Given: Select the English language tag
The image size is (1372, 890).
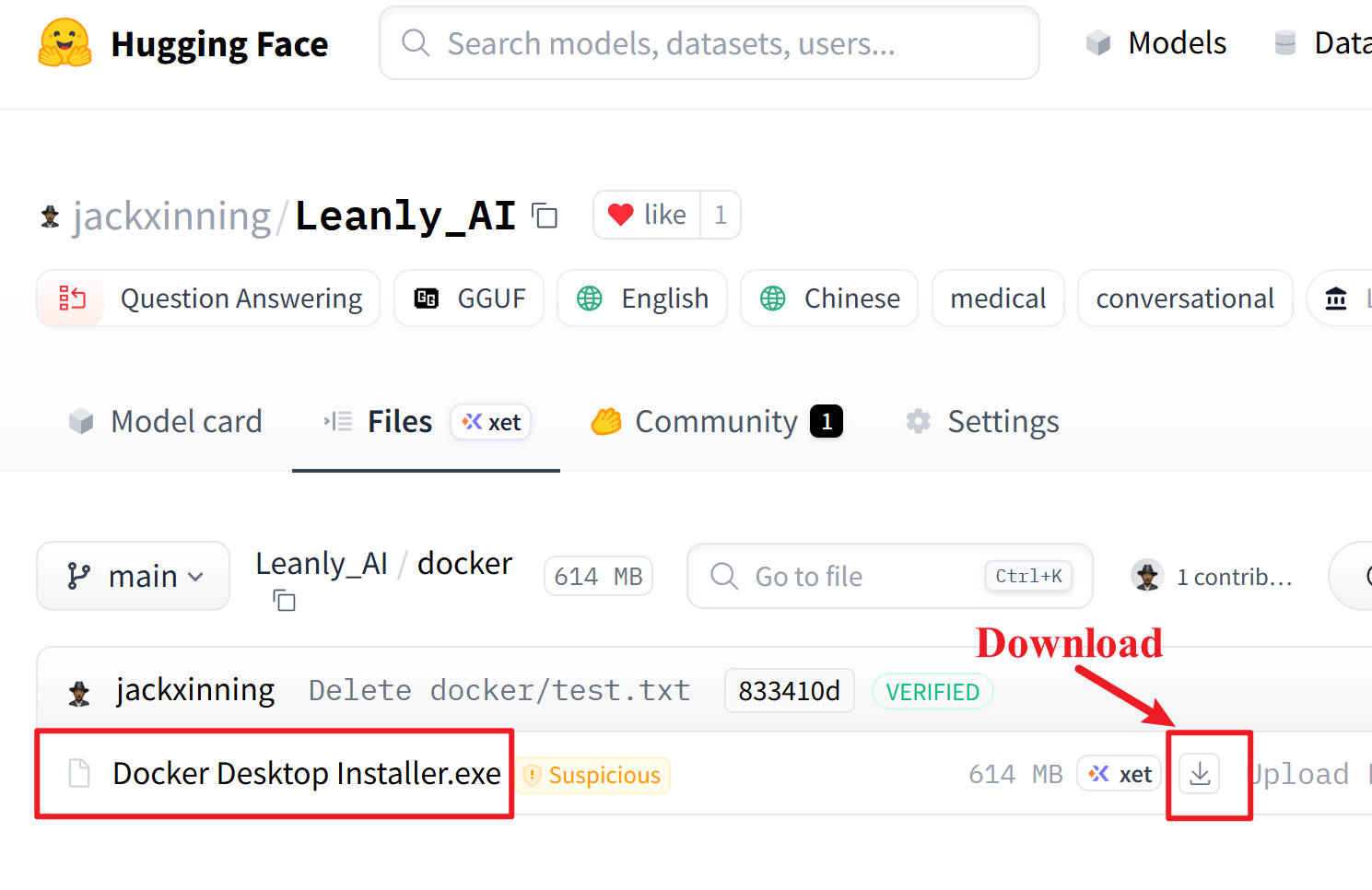Looking at the screenshot, I should click(x=642, y=299).
